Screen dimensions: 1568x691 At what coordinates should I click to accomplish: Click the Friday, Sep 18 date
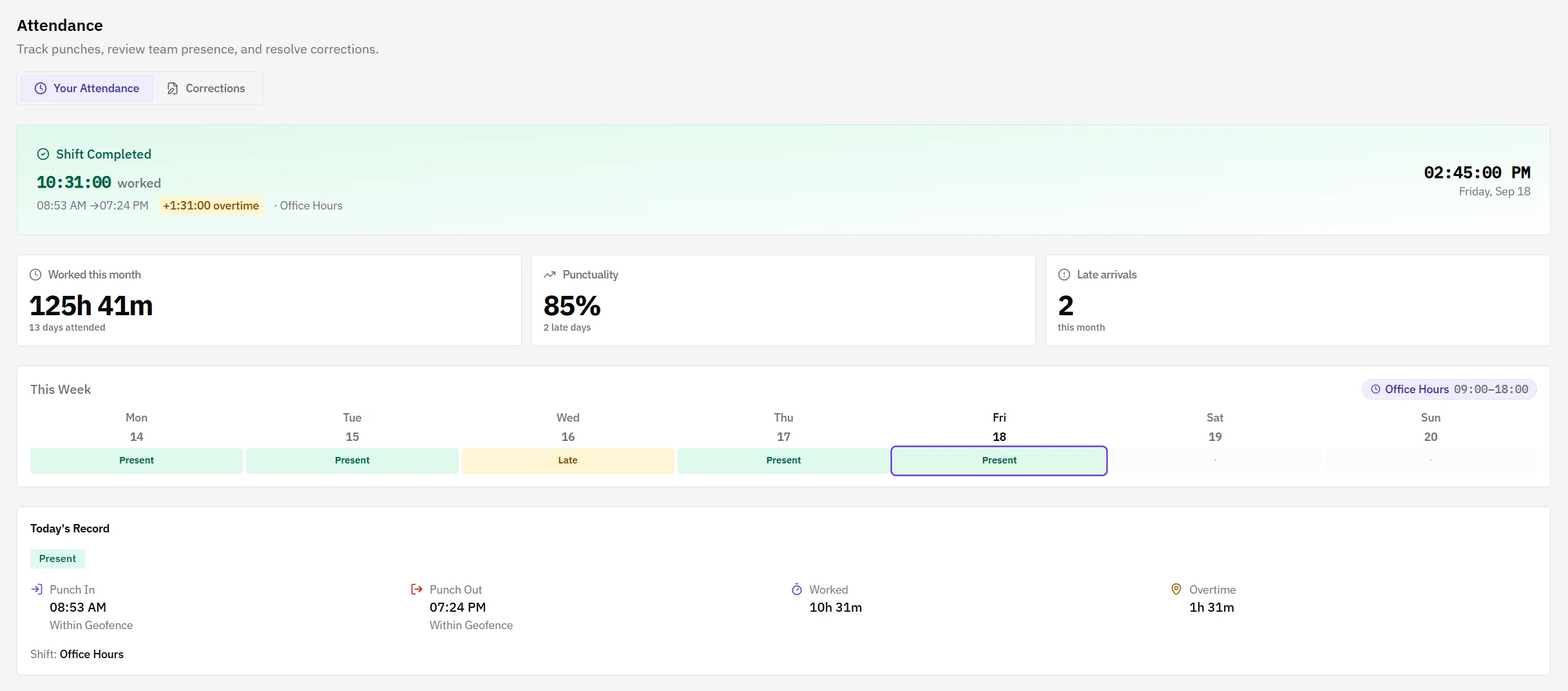[1495, 191]
